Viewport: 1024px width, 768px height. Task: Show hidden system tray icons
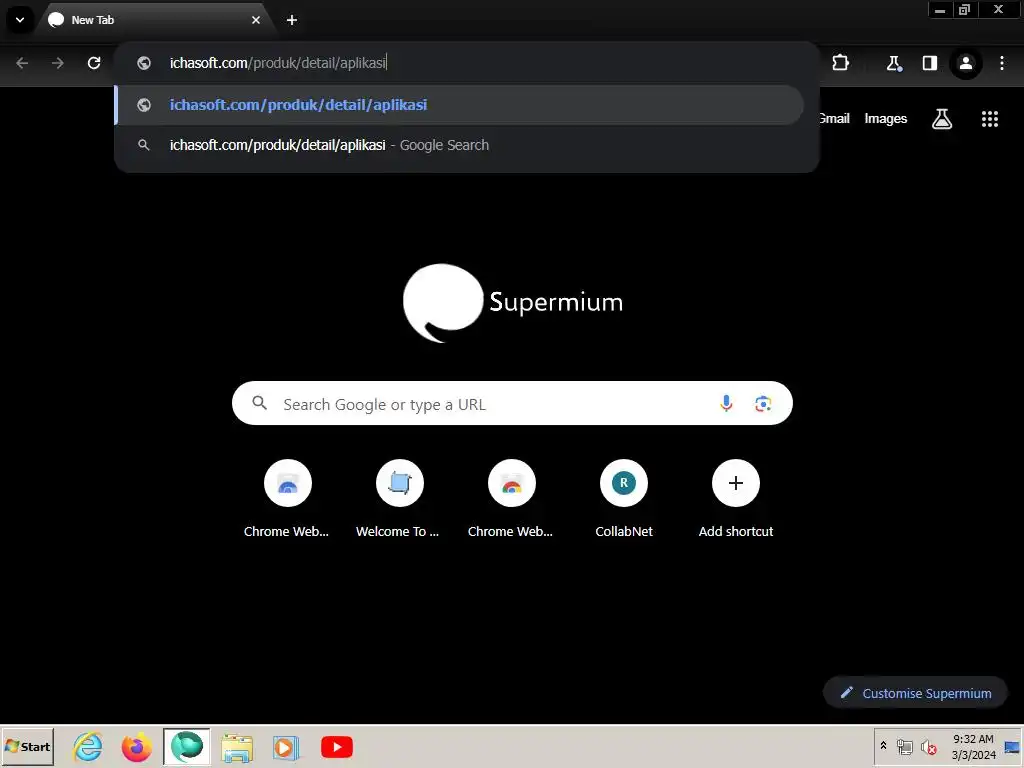[x=883, y=746]
